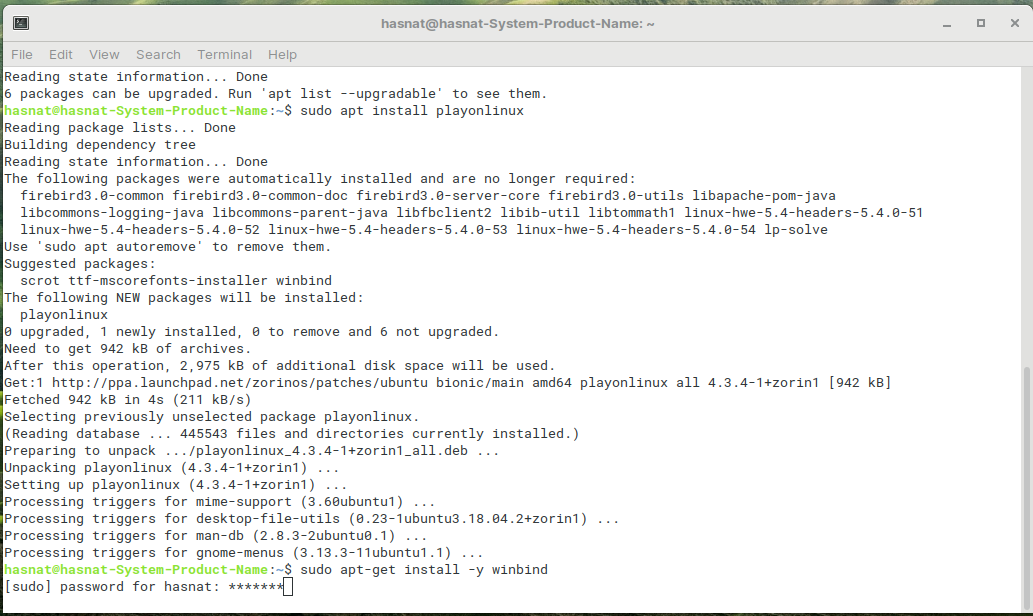Click 'Use 'sudo apt autoremove' to remove them.'
Screen dimensions: 1033x616
click(167, 247)
